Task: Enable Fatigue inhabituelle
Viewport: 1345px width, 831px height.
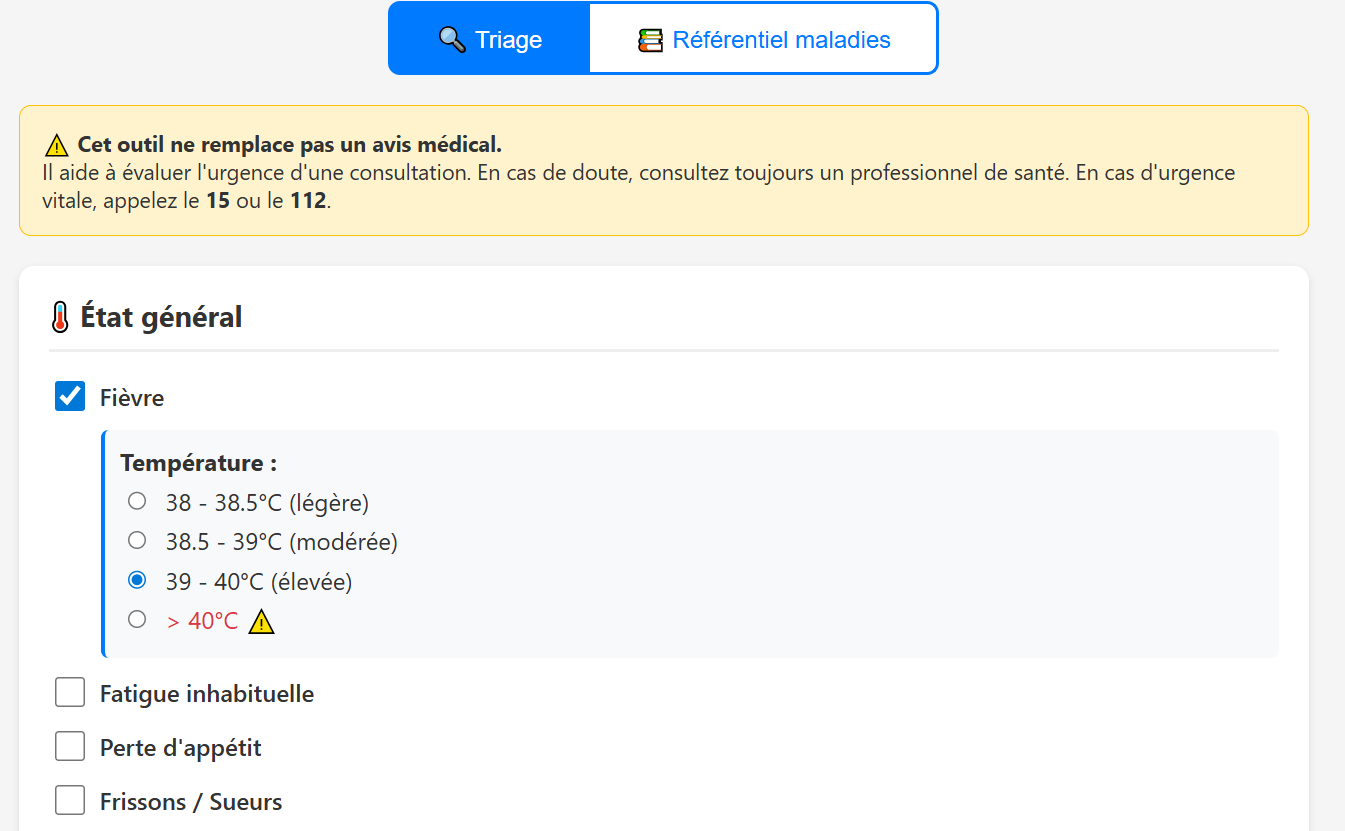Action: click(69, 692)
